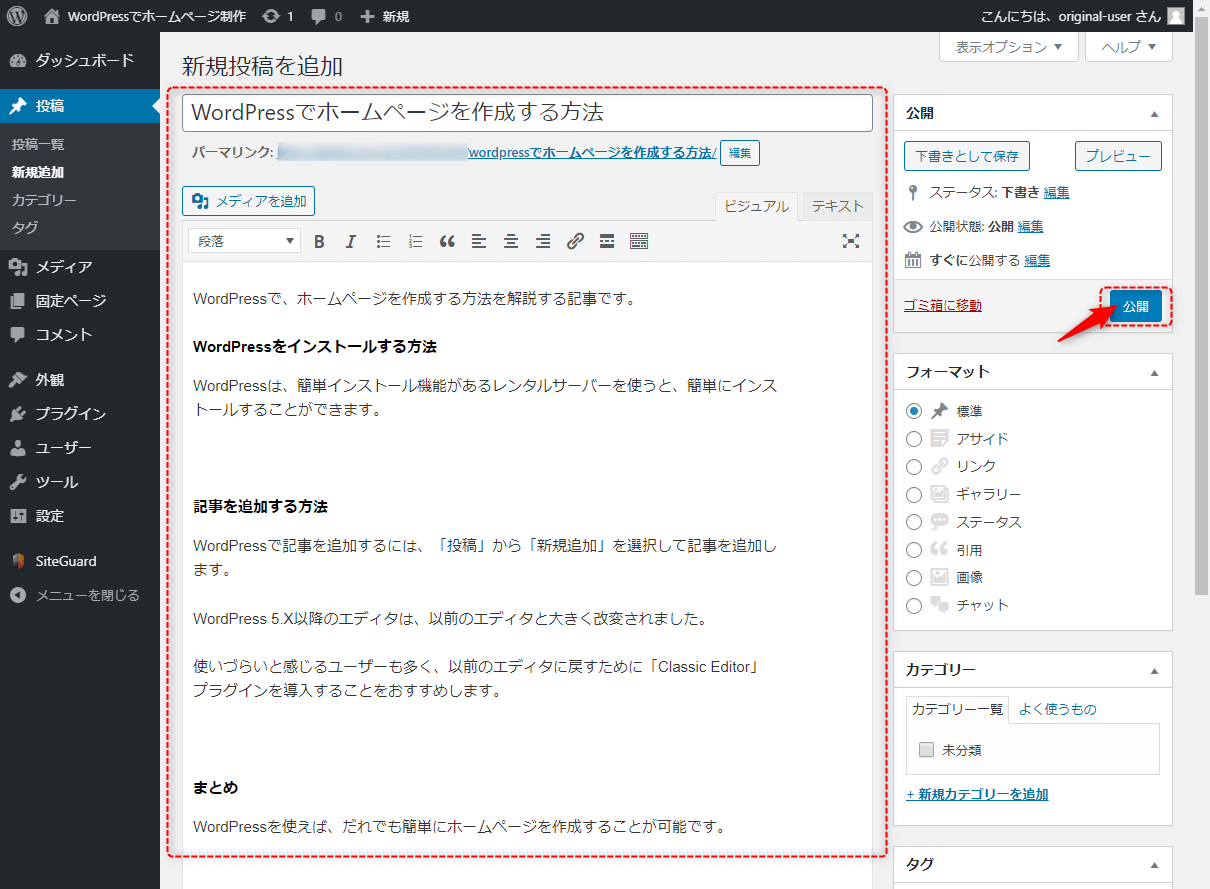Click the permalink slug link
The height and width of the screenshot is (889, 1210).
pos(592,153)
